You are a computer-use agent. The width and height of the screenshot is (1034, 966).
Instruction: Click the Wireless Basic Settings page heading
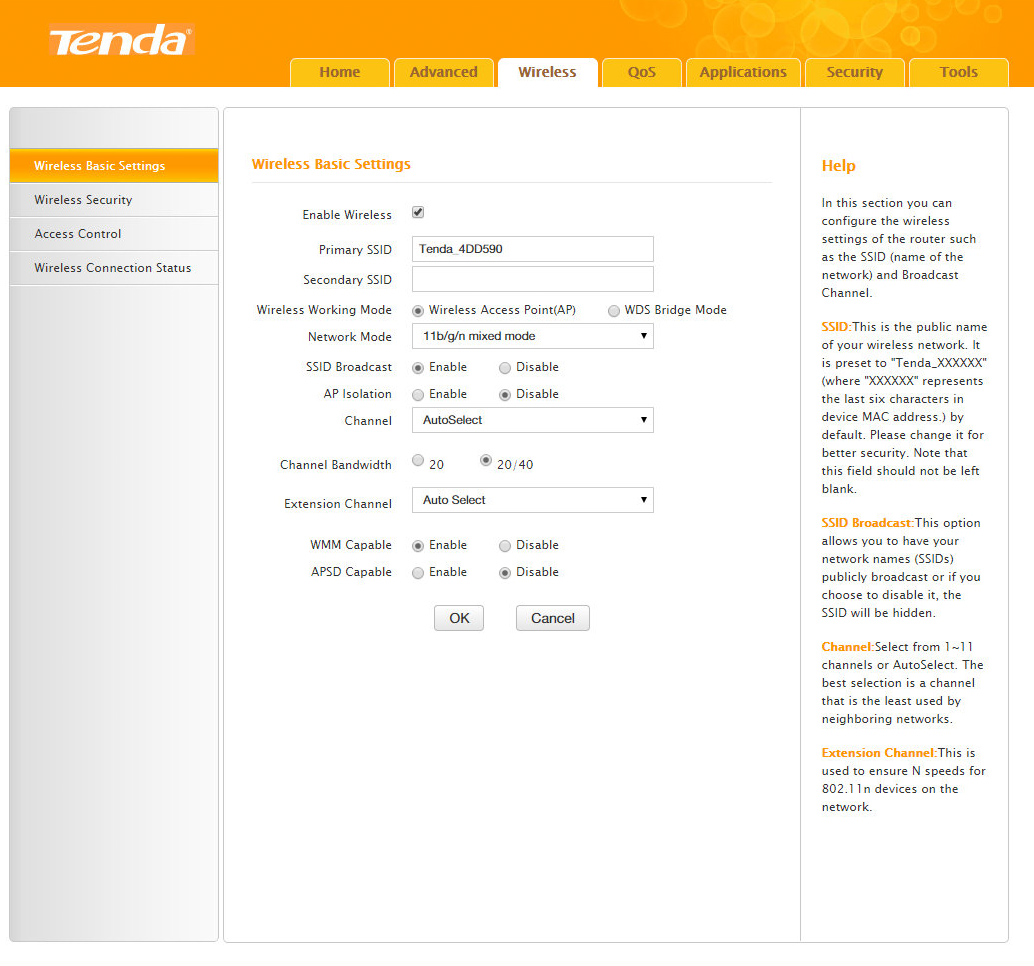331,164
